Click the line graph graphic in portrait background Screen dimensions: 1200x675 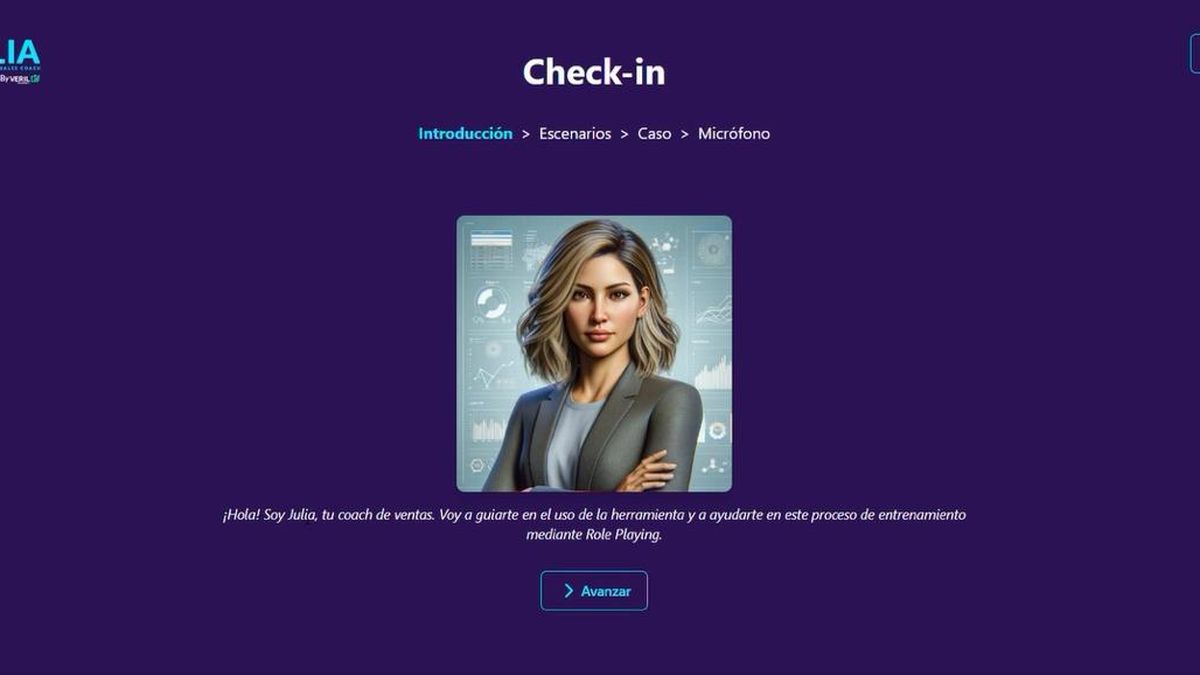[713, 310]
